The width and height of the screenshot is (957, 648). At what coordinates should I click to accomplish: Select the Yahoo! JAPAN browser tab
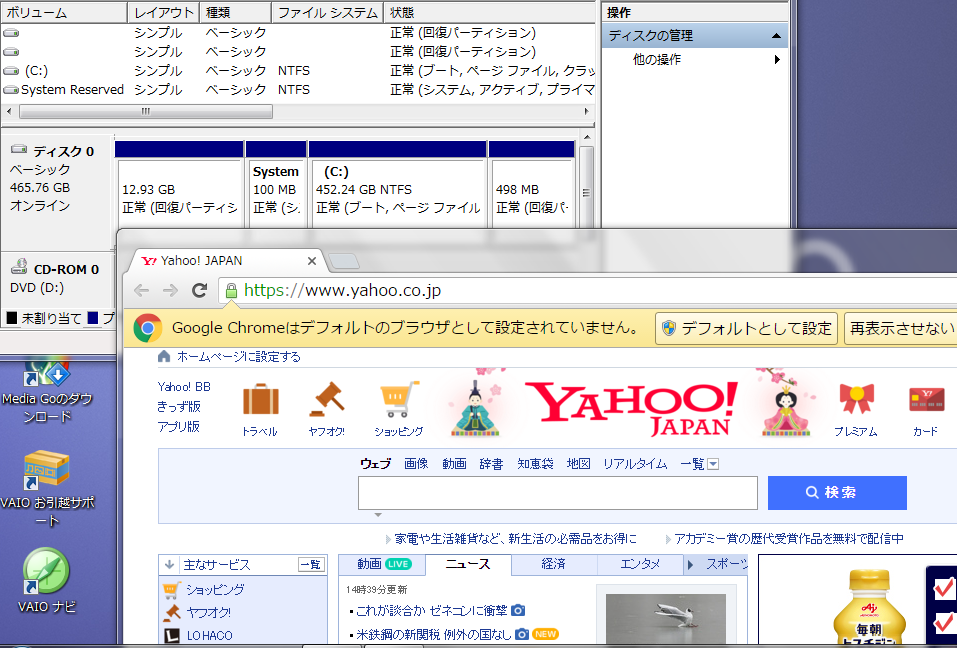click(x=226, y=261)
